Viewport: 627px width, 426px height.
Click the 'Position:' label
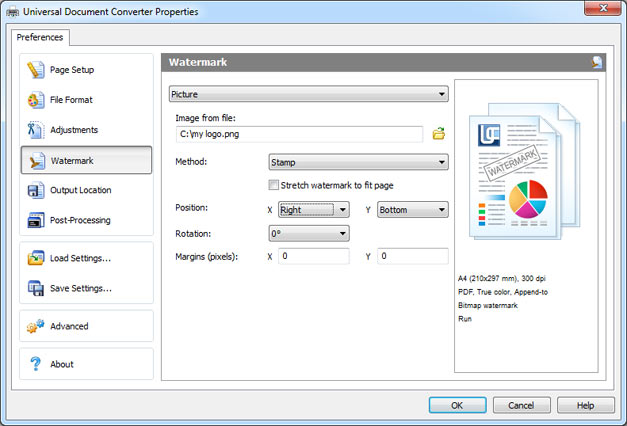pyautogui.click(x=192, y=208)
